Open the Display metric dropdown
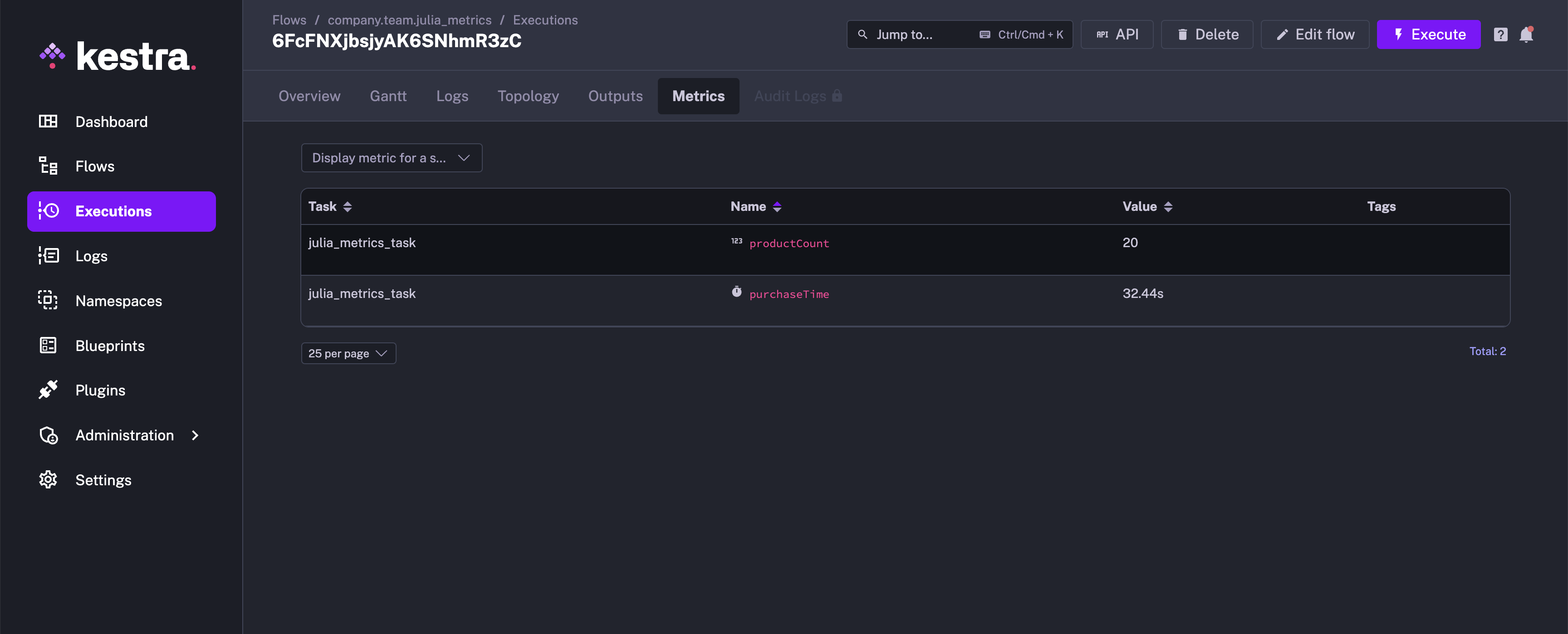1568x634 pixels. point(392,158)
